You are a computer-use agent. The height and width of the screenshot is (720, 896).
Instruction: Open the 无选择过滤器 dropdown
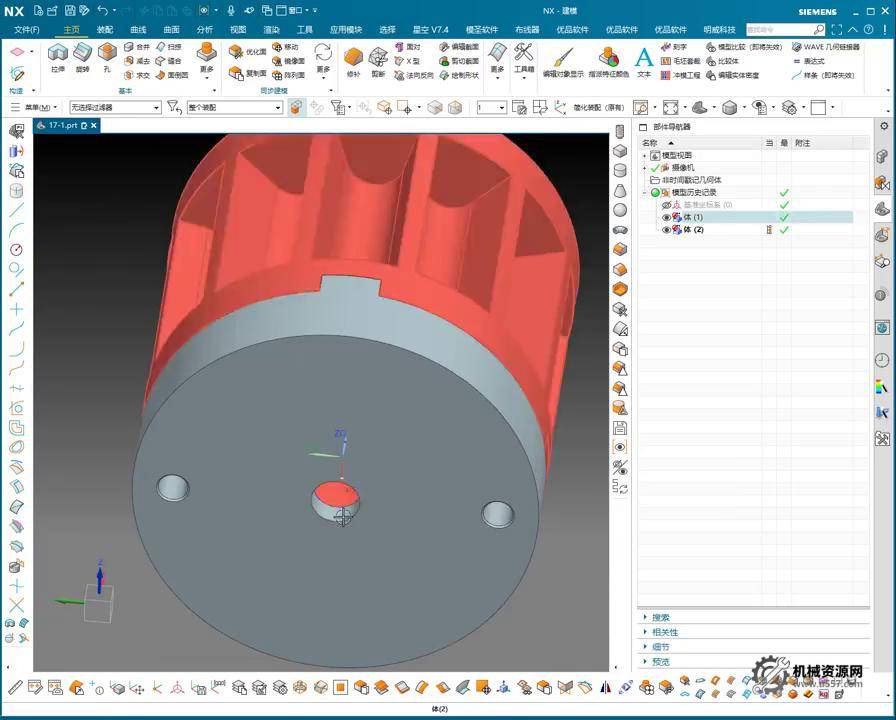(115, 107)
